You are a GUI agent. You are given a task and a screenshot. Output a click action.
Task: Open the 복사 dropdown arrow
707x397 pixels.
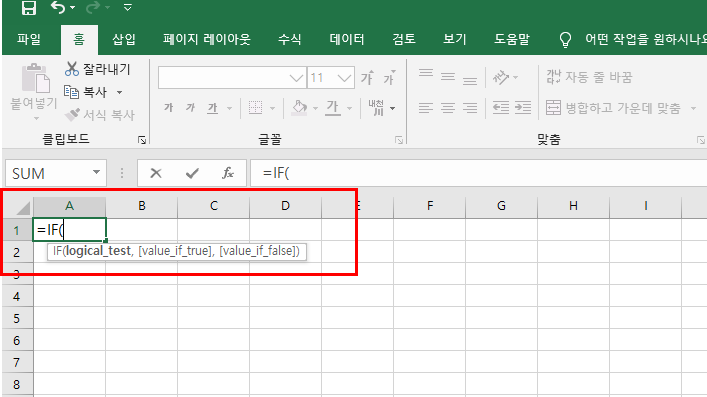tap(119, 92)
